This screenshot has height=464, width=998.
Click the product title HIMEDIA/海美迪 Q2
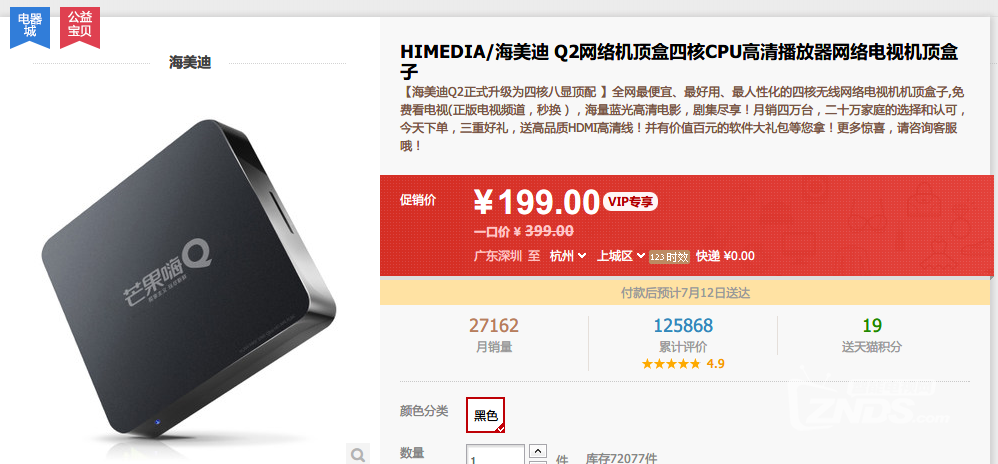pyautogui.click(x=679, y=61)
